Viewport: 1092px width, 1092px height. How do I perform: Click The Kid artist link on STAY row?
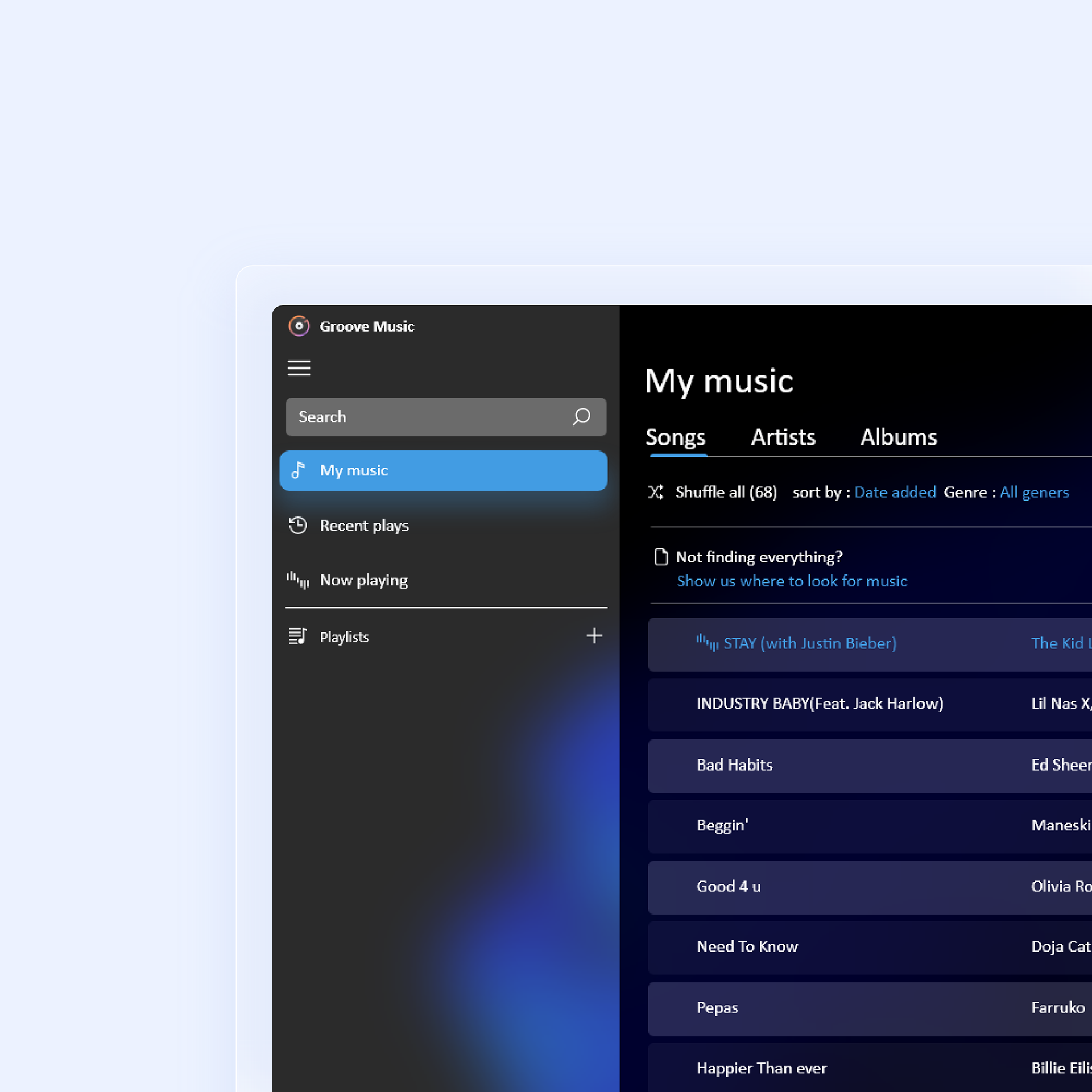pyautogui.click(x=1061, y=643)
